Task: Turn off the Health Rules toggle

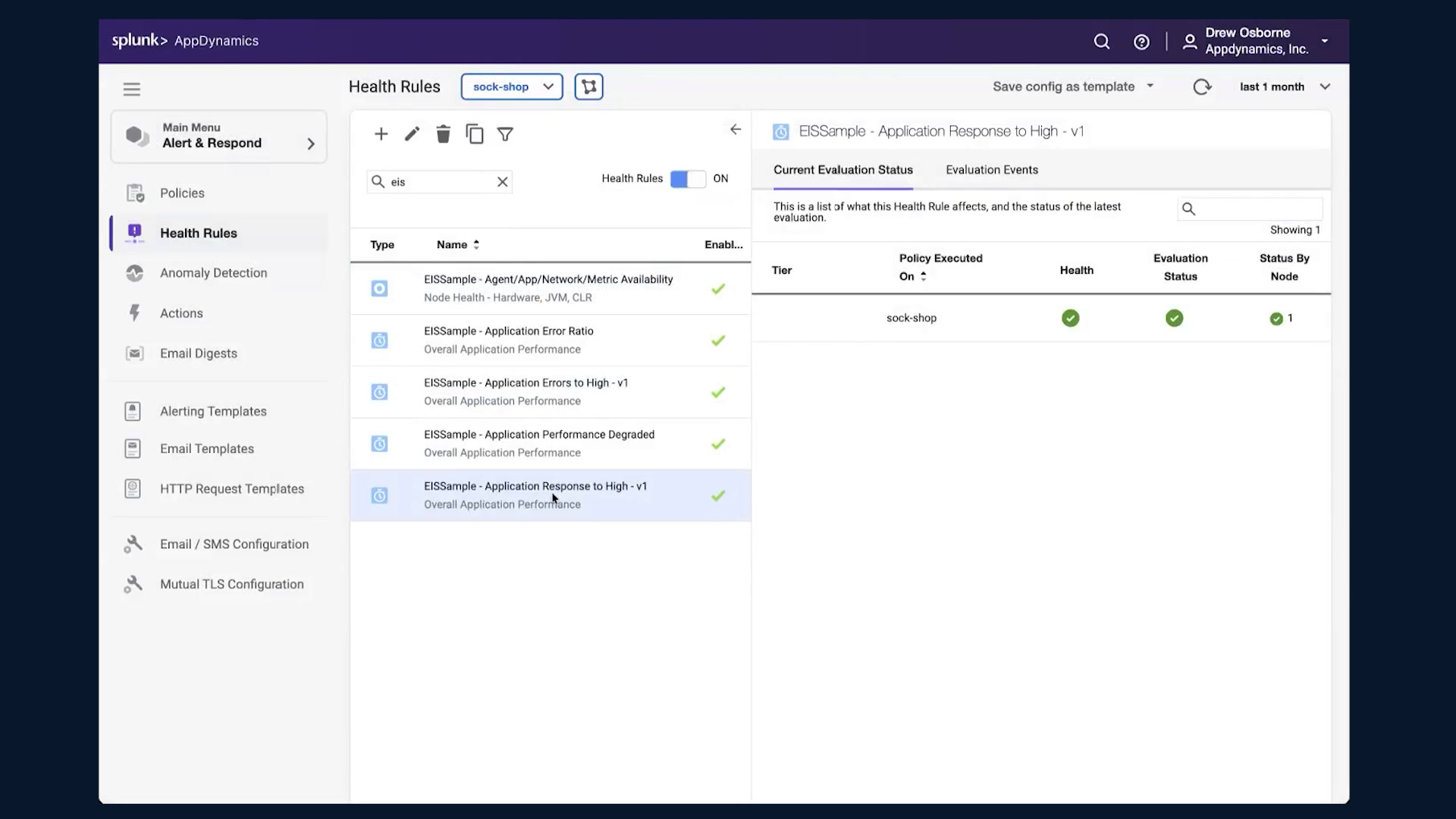Action: 688,179
